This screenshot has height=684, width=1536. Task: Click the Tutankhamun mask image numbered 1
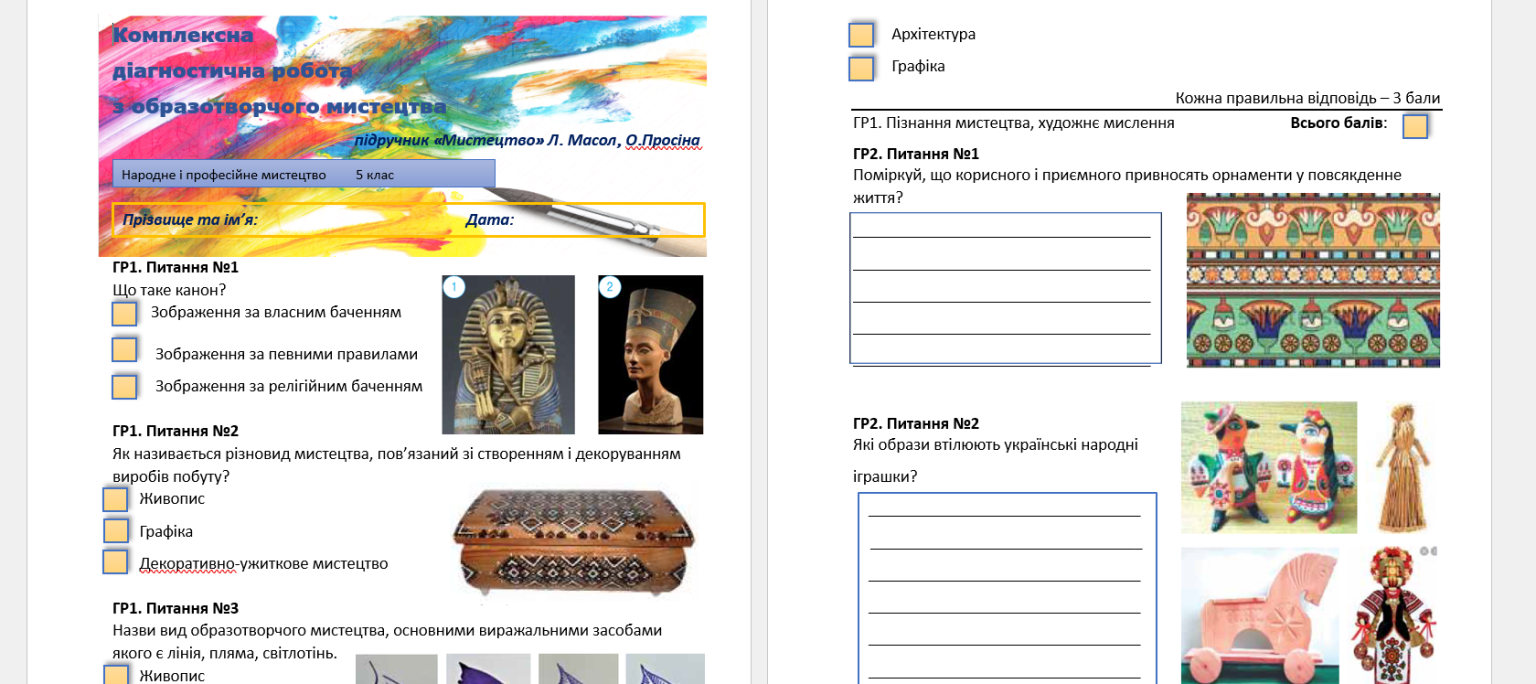tap(509, 354)
